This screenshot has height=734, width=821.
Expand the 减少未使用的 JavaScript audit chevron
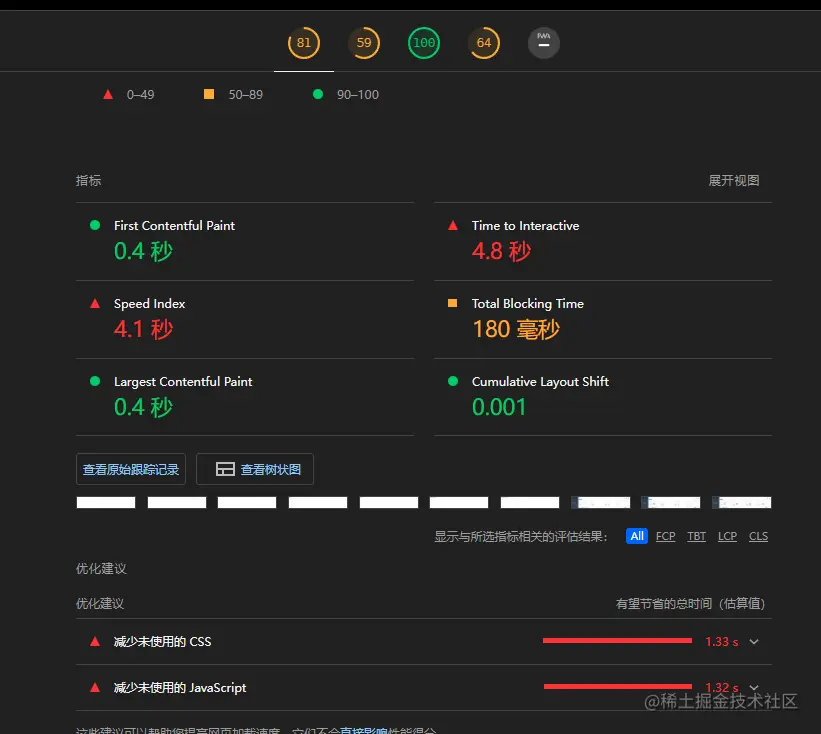(754, 687)
